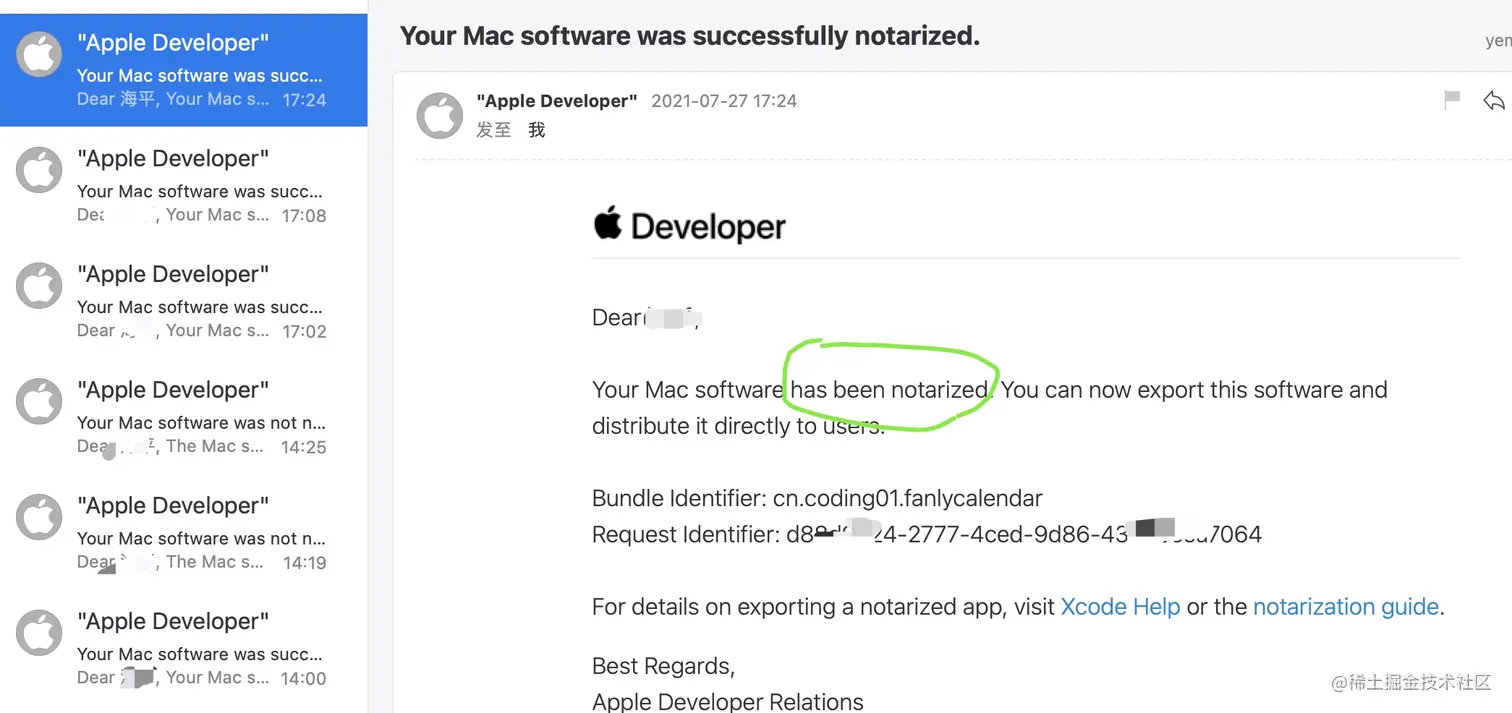Click Apple avatar of 17:08 email
The width and height of the screenshot is (1512, 713).
[40, 170]
